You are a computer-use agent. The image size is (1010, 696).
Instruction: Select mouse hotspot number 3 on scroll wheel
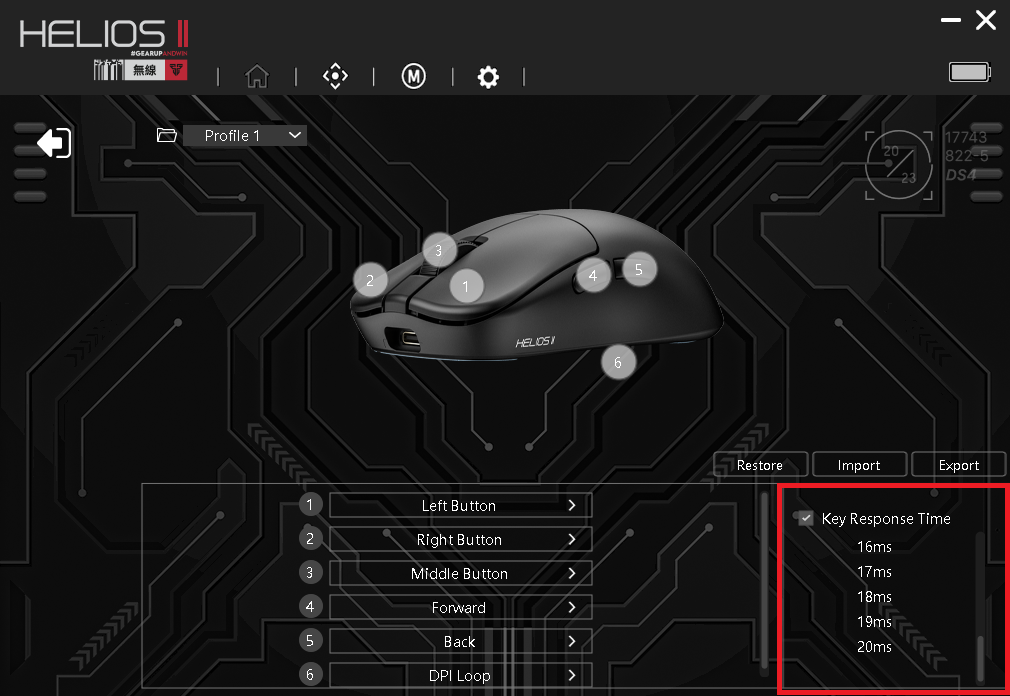pos(439,250)
